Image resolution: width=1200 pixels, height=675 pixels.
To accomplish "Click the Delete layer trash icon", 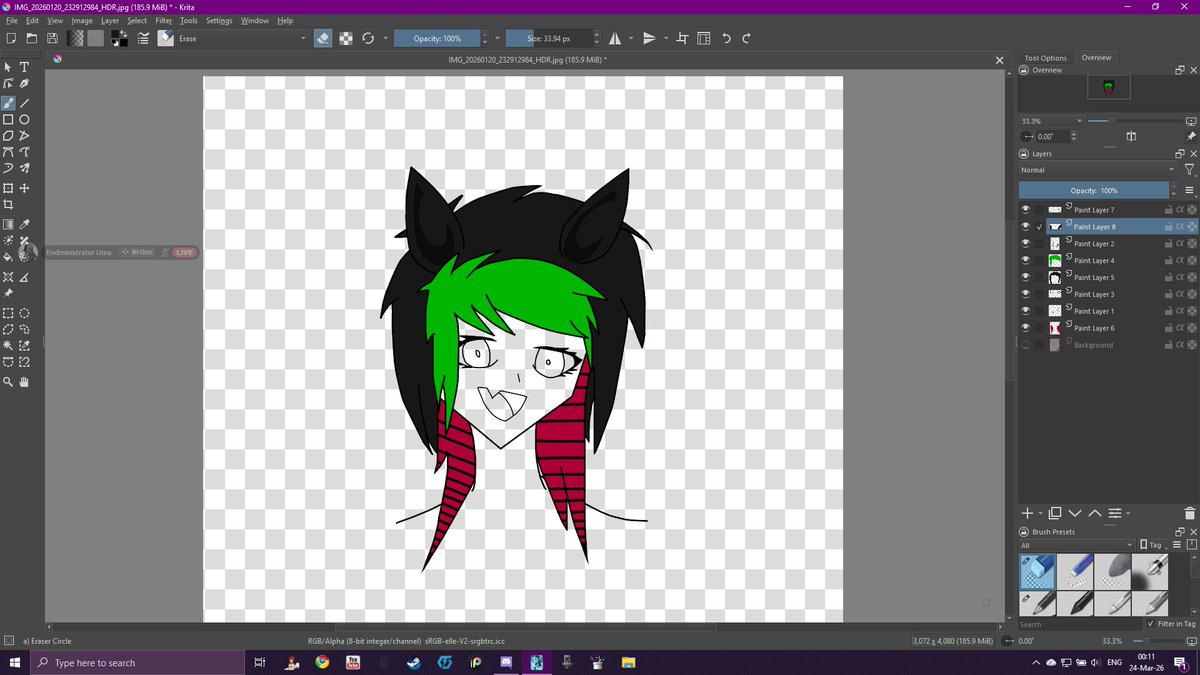I will [1190, 513].
